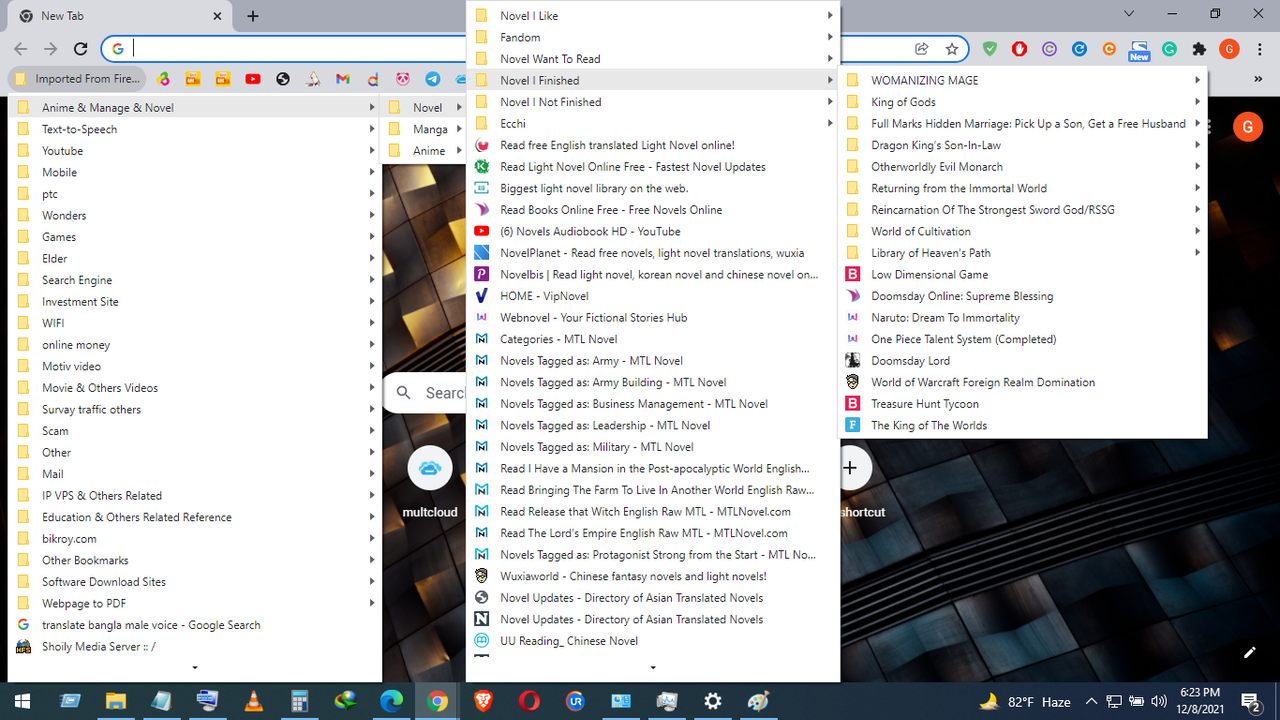Image resolution: width=1280 pixels, height=720 pixels.
Task: Open Categories - MTL Novel bookmark
Action: pos(653,339)
